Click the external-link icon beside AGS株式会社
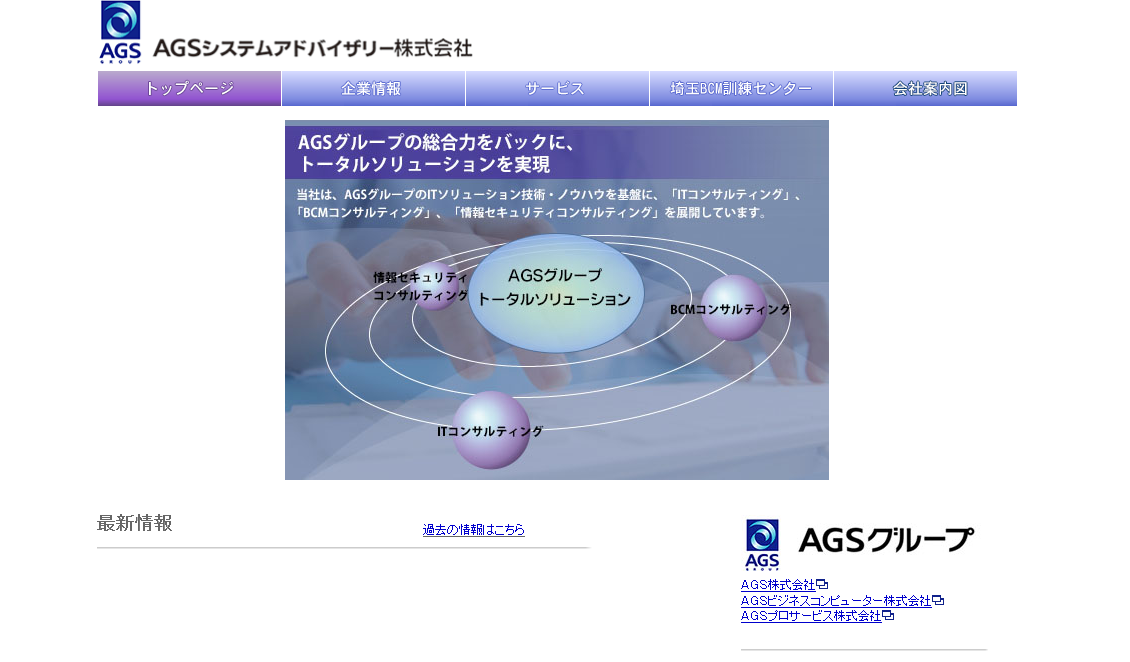The height and width of the screenshot is (662, 1130). [822, 584]
